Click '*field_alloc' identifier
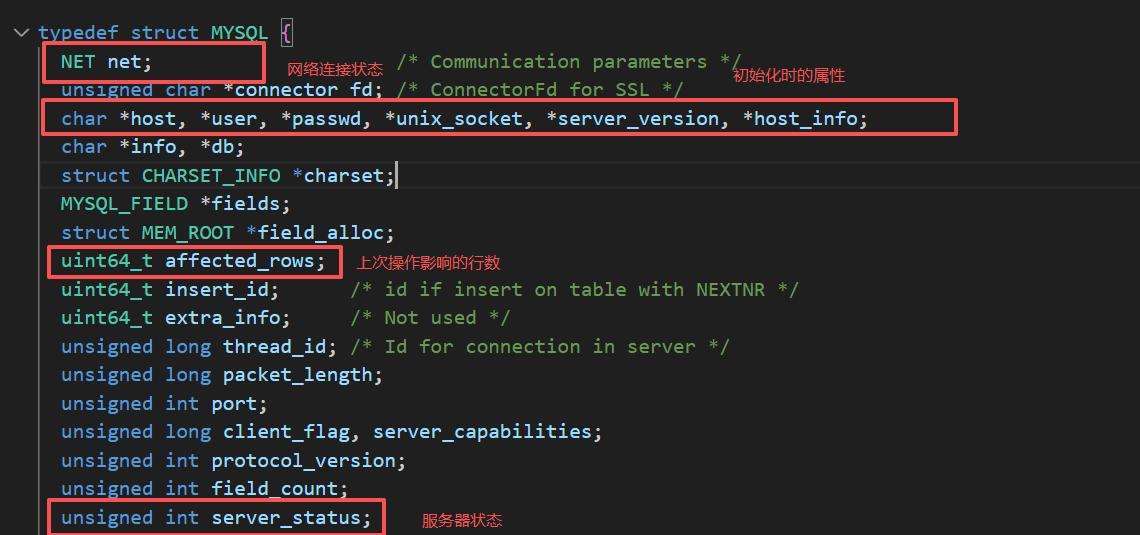 click(314, 233)
